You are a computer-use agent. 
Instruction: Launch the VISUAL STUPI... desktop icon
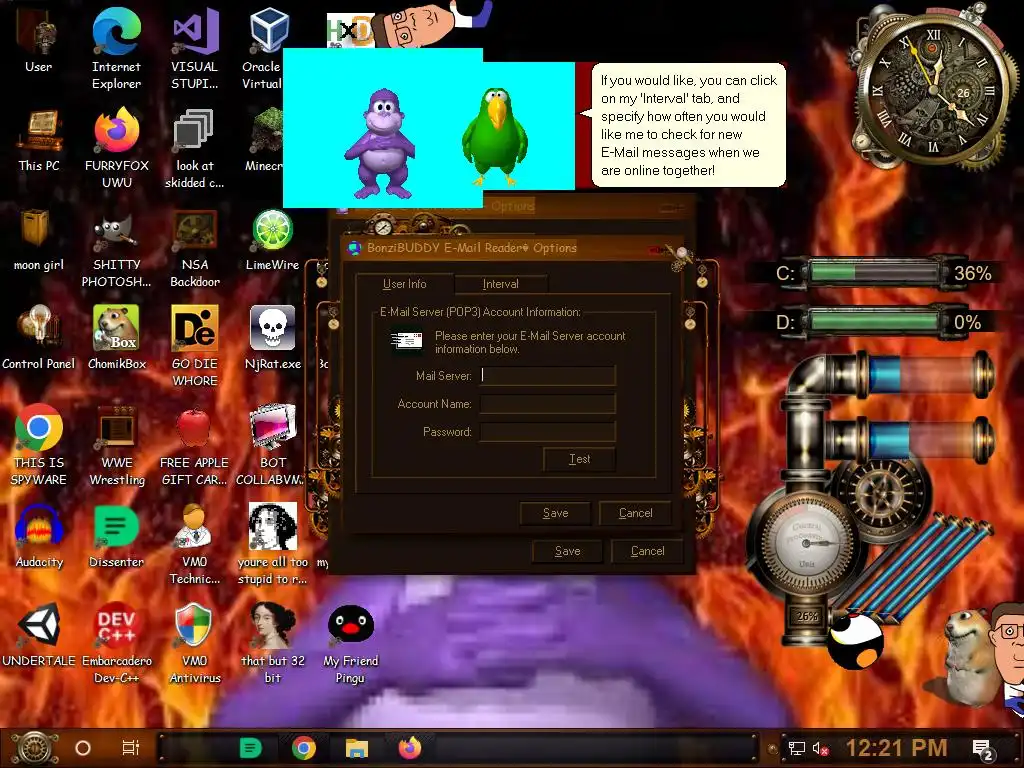pyautogui.click(x=195, y=48)
